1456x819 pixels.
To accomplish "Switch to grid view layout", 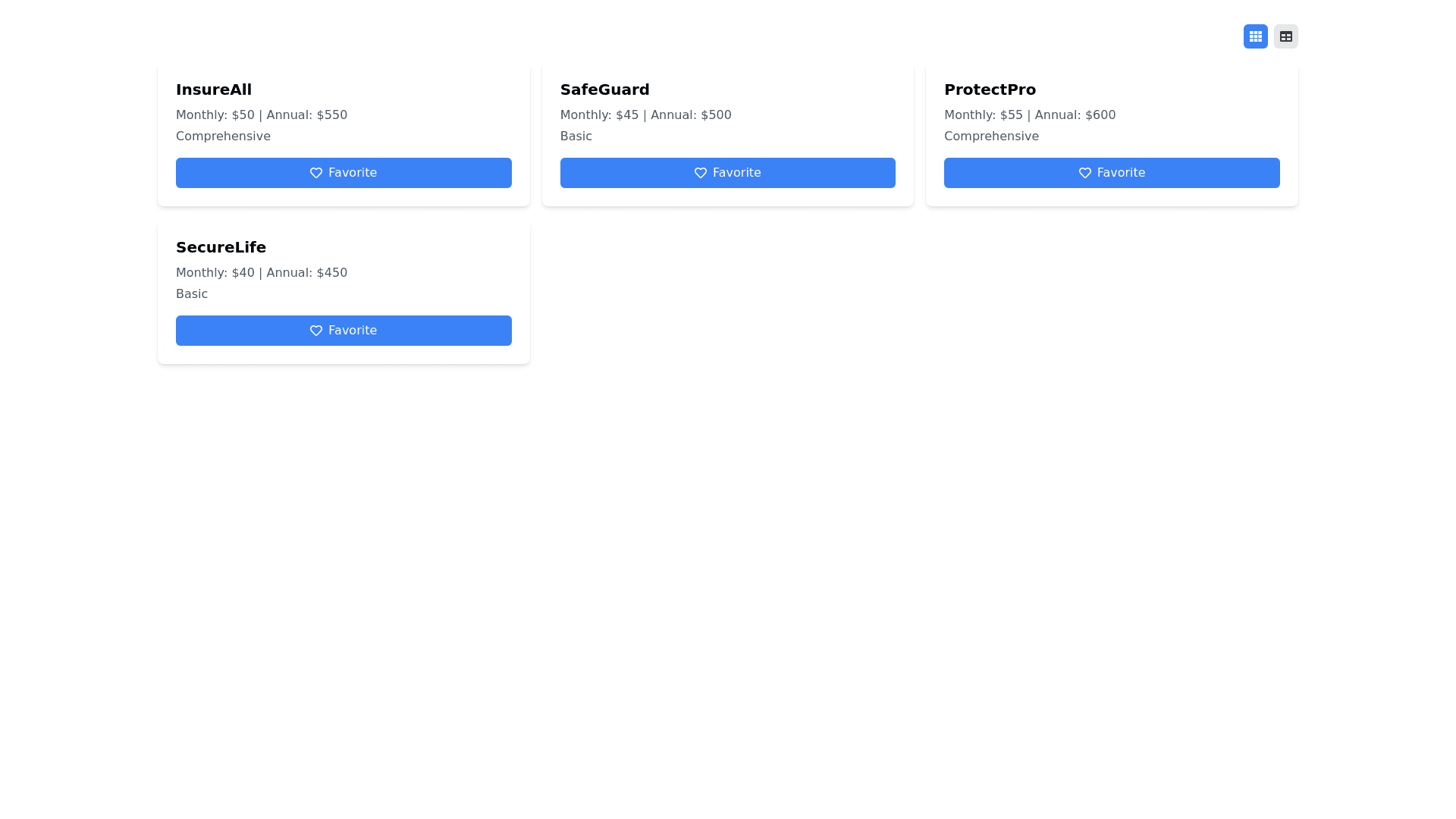I will coord(1255,36).
